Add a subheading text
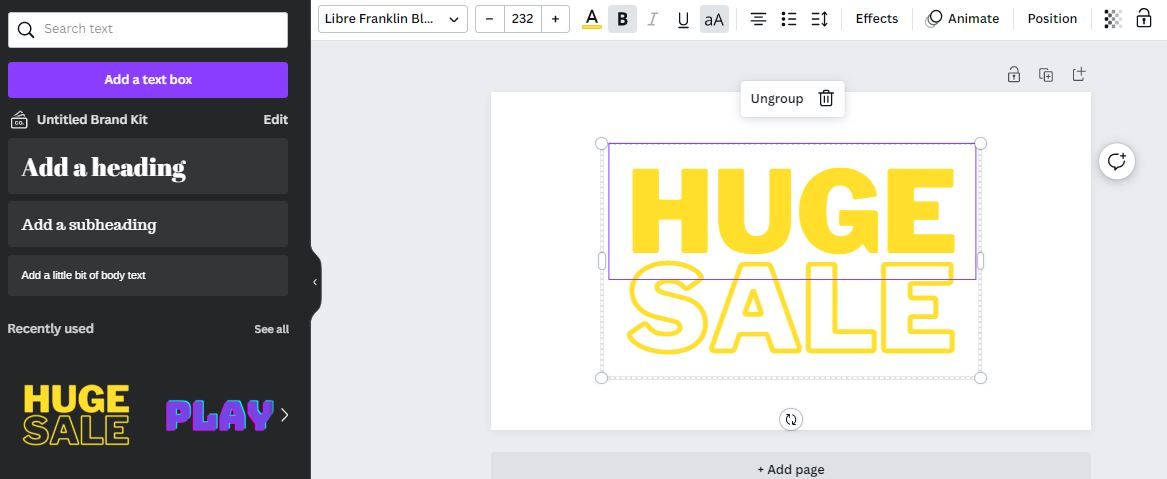Viewport: 1167px width, 479px height. coord(147,224)
